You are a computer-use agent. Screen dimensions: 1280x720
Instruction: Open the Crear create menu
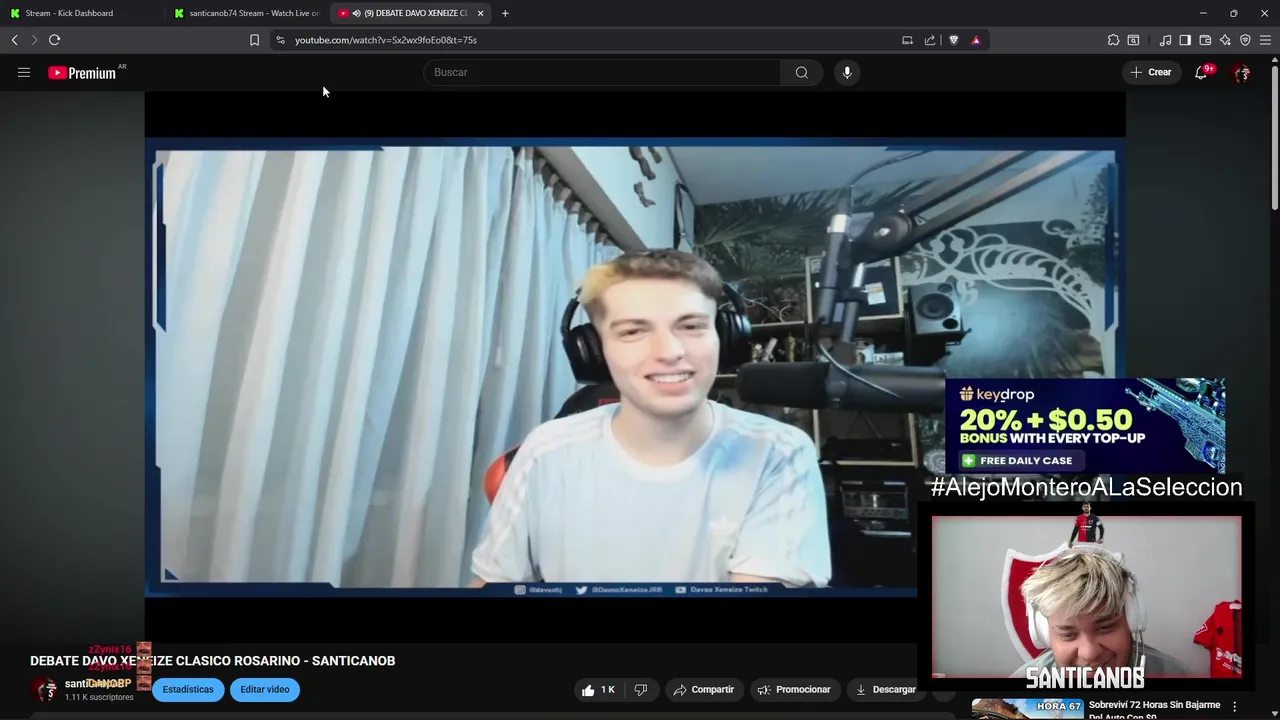pos(1151,72)
